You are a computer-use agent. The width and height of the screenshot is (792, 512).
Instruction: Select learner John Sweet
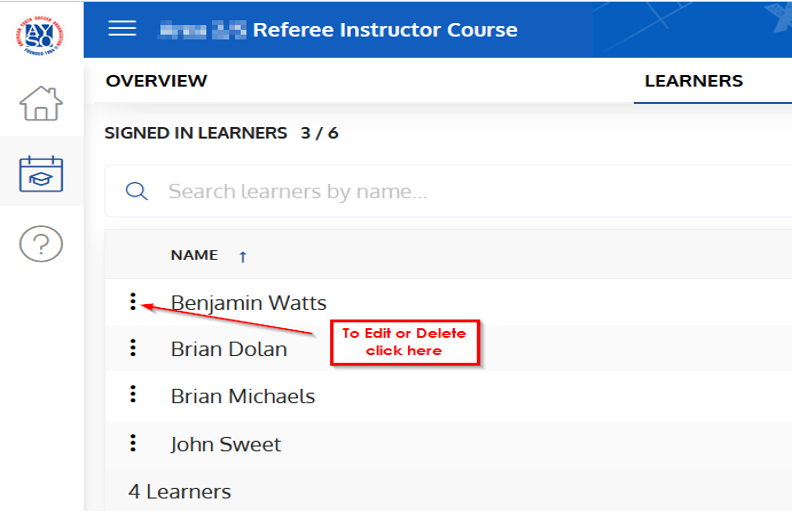point(225,444)
